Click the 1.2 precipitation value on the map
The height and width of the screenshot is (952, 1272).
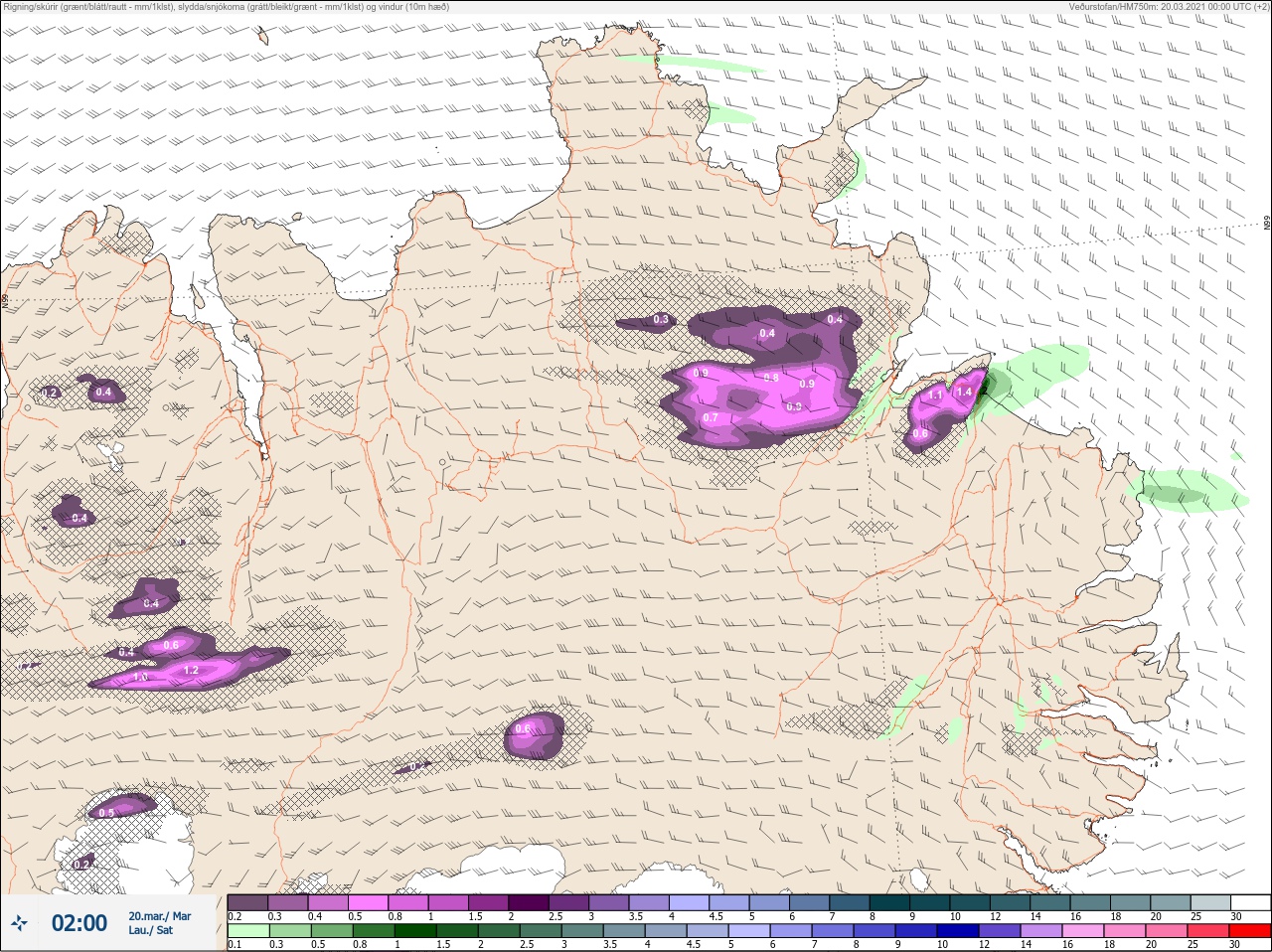click(191, 671)
